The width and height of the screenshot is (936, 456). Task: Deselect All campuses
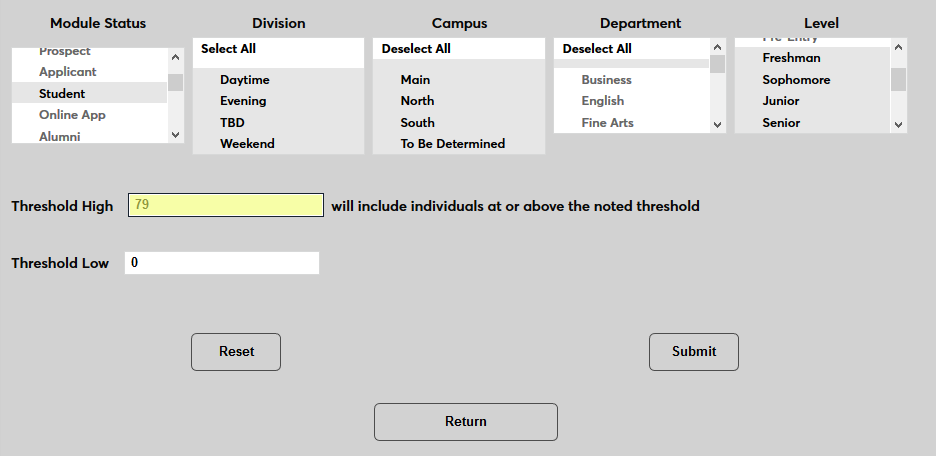416,49
